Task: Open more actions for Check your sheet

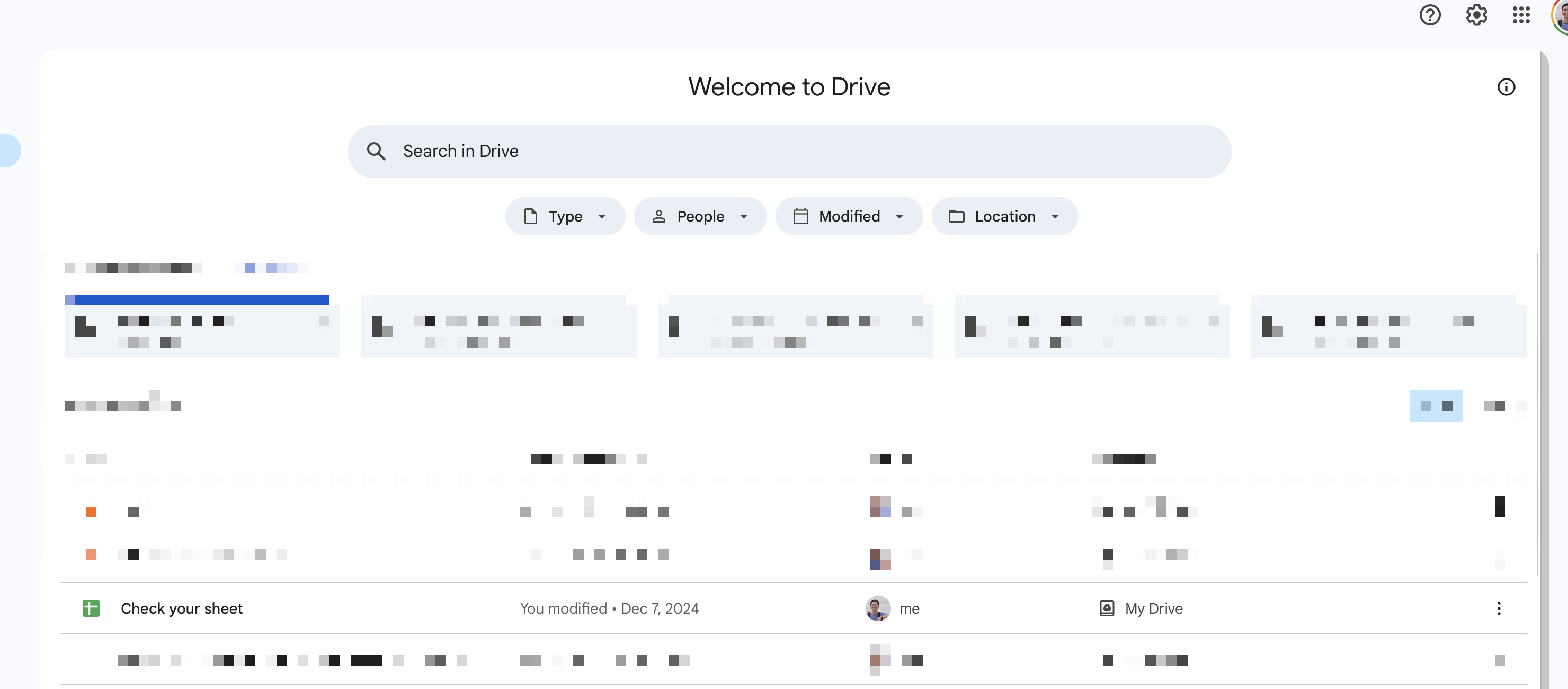Action: tap(1499, 608)
